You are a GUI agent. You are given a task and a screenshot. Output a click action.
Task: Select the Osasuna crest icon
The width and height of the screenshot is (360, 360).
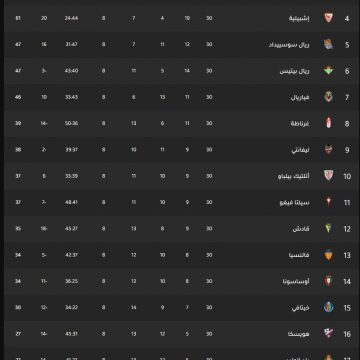tap(329, 281)
